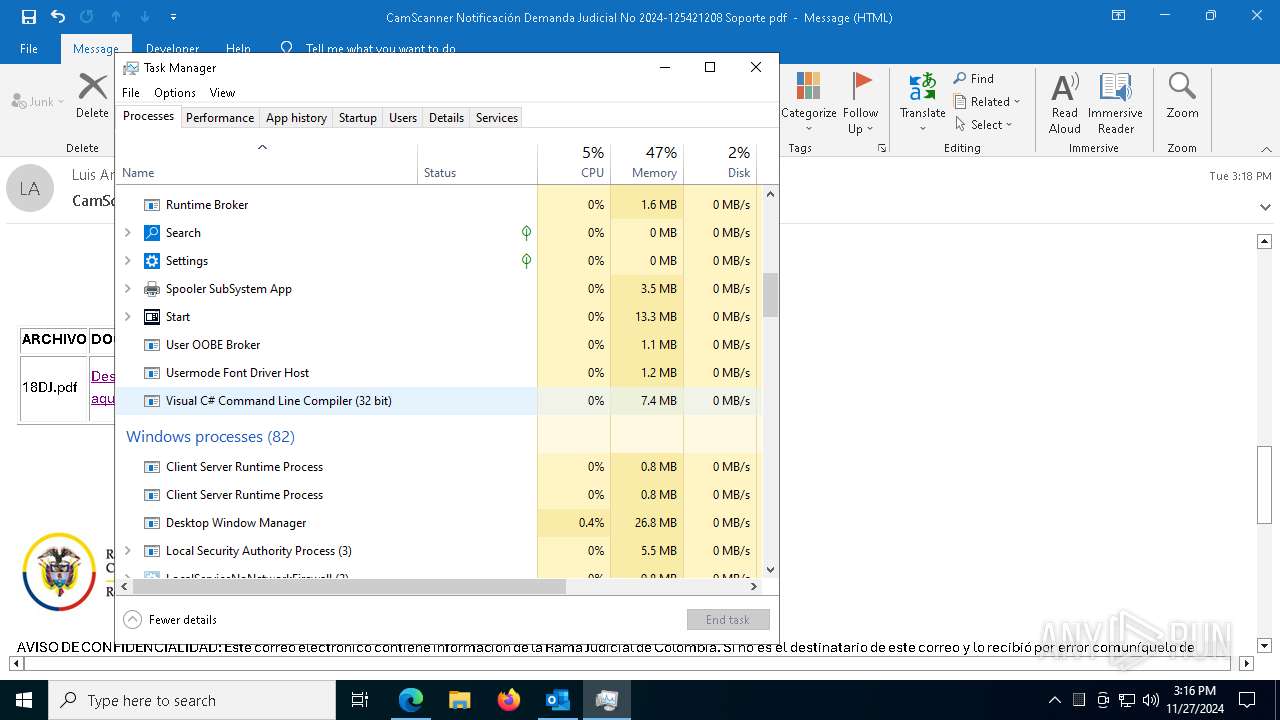Sort processes by CPU column
The image size is (1280, 720).
[574, 163]
